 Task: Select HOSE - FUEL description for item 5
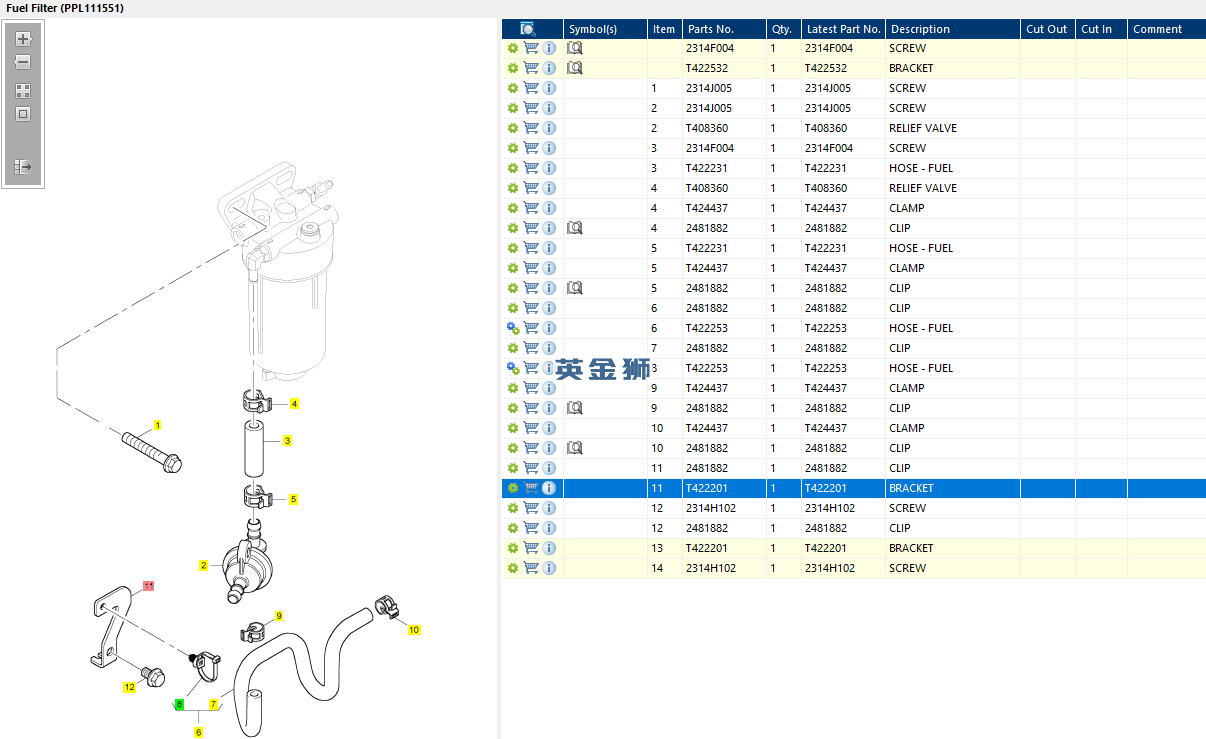tap(921, 248)
